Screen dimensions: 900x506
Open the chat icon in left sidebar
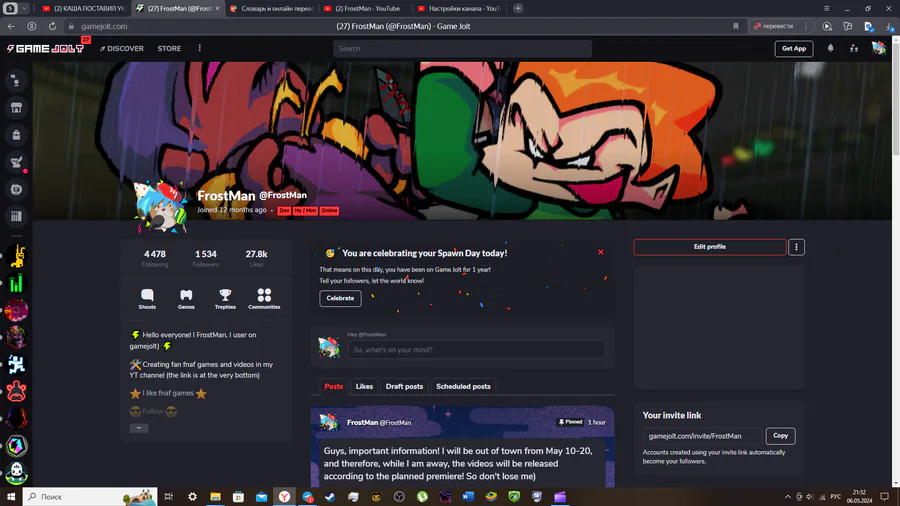coord(16,189)
